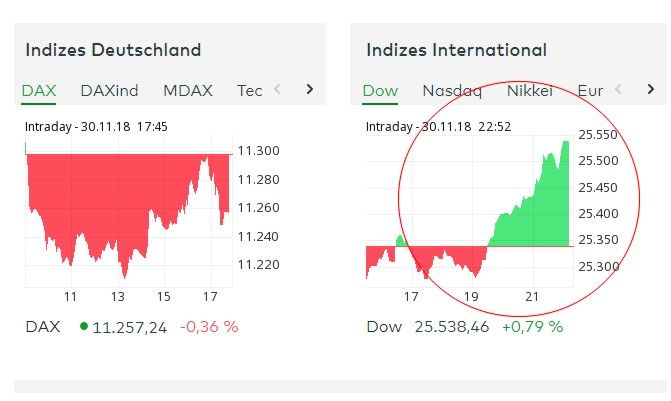This screenshot has width=671, height=401.
Task: Click right arrow in Indizes International tabs
Action: tap(651, 90)
